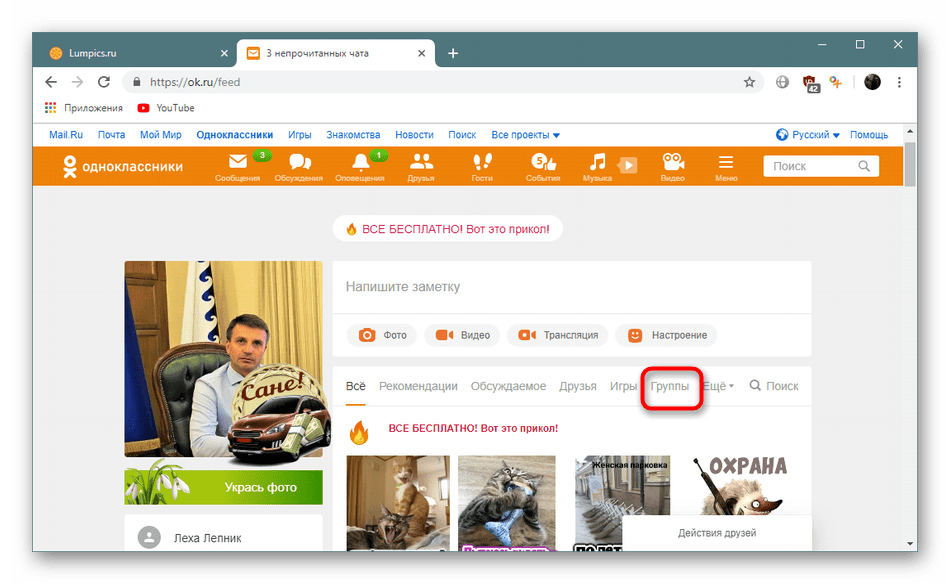Click the music player play button

(x=628, y=165)
